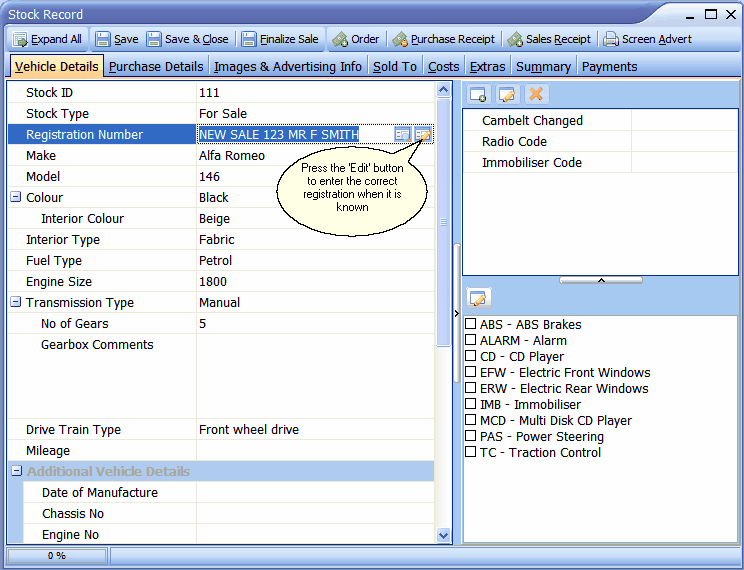Add a new item with the green-plus icon
The width and height of the screenshot is (744, 570).
coord(478,94)
